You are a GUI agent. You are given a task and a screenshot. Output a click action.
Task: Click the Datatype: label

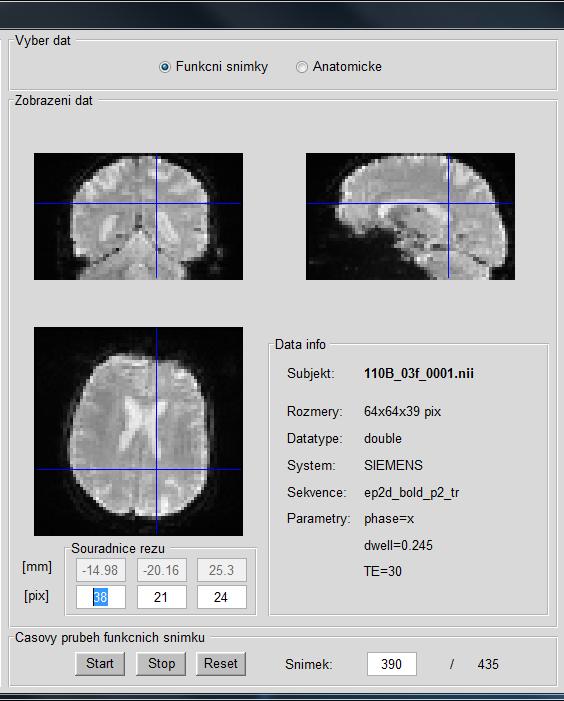point(315,438)
